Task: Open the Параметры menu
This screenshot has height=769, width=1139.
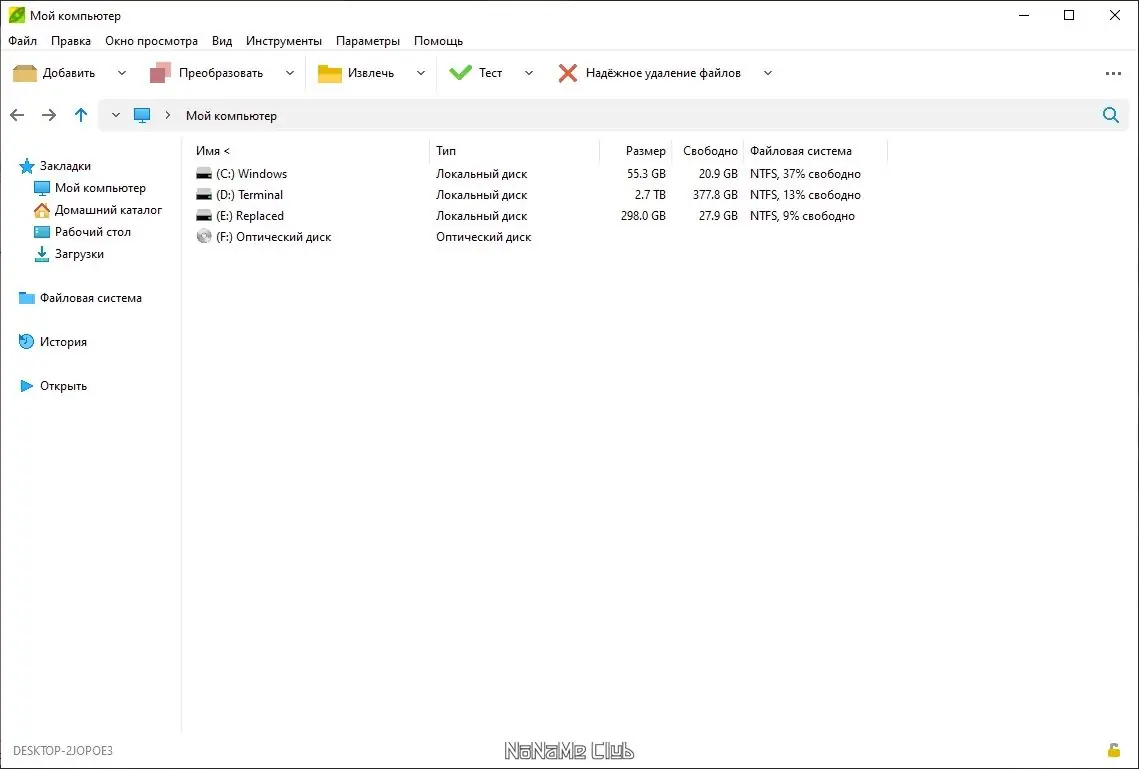Action: pyautogui.click(x=368, y=41)
